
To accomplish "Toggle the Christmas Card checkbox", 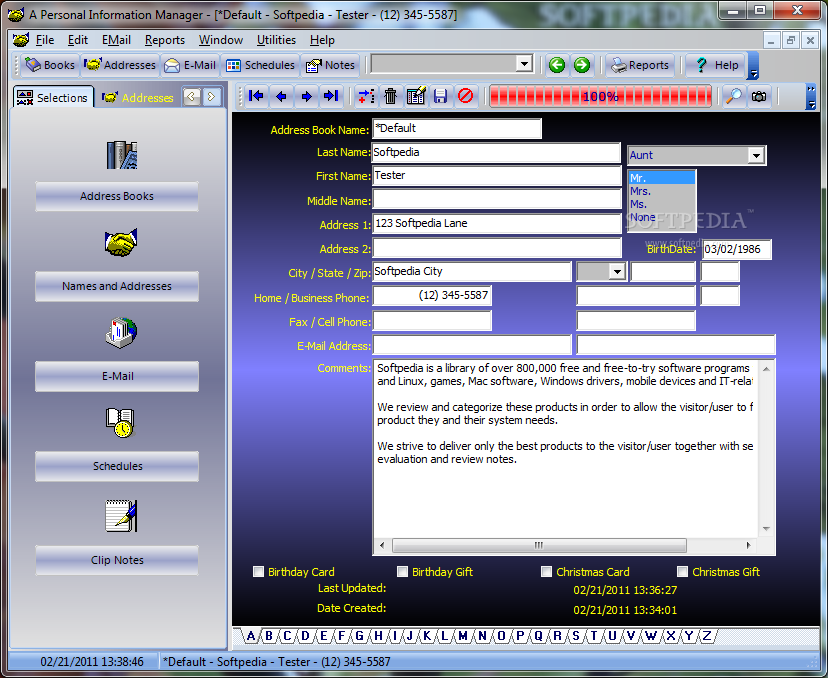I will coord(547,572).
